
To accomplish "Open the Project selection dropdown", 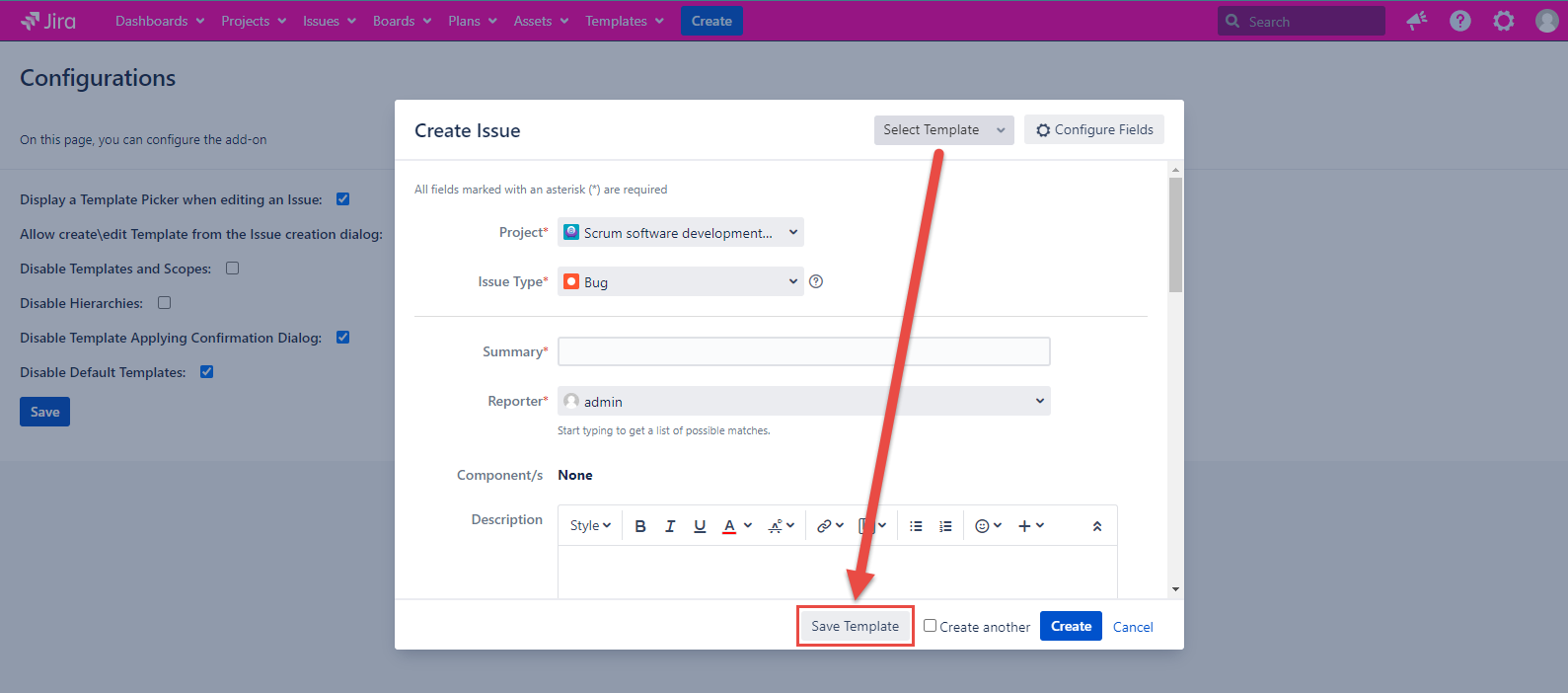I will click(680, 233).
